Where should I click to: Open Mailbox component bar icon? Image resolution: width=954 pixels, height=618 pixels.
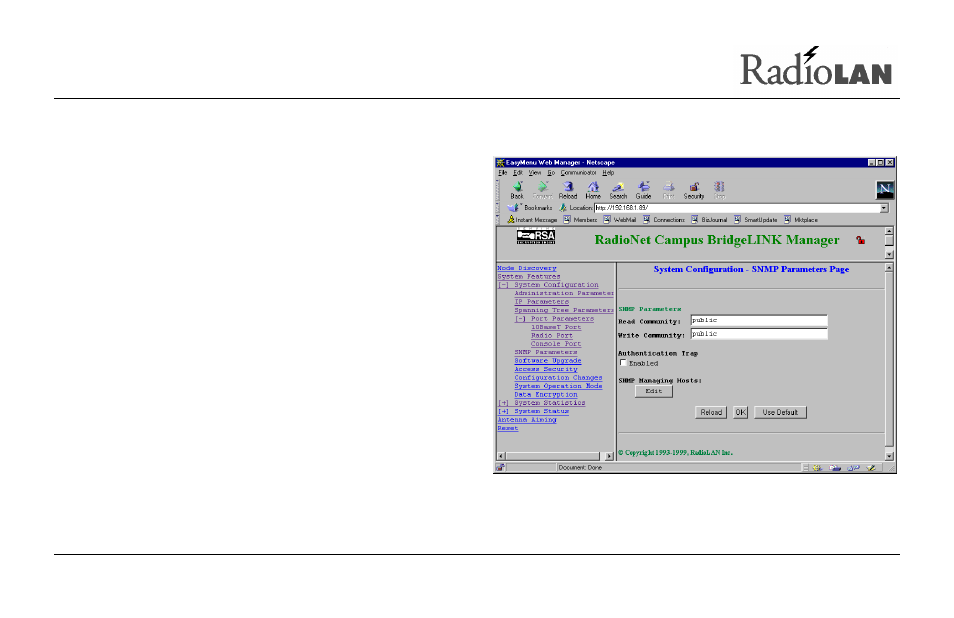click(835, 468)
